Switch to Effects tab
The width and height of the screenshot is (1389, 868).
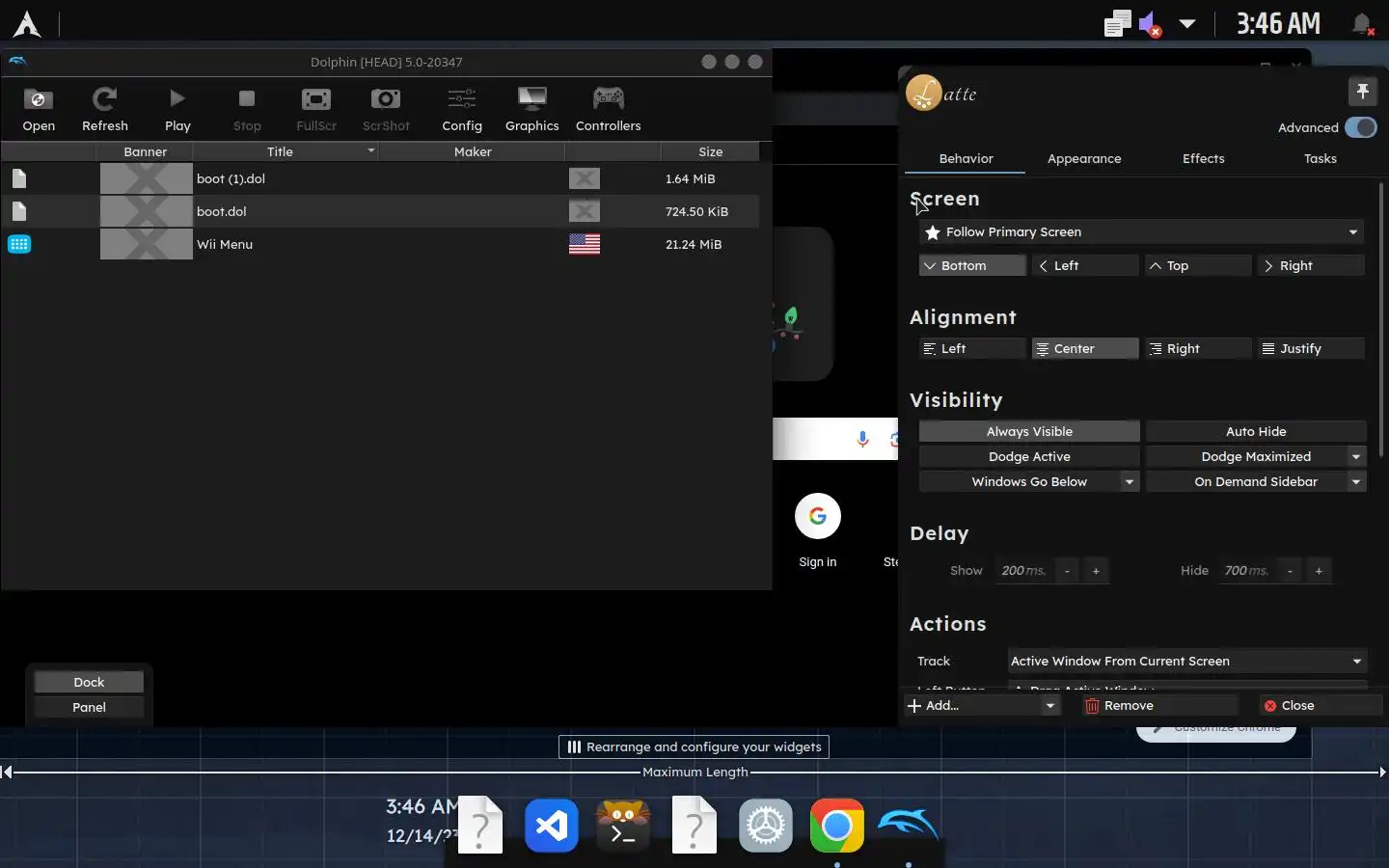pos(1203,158)
